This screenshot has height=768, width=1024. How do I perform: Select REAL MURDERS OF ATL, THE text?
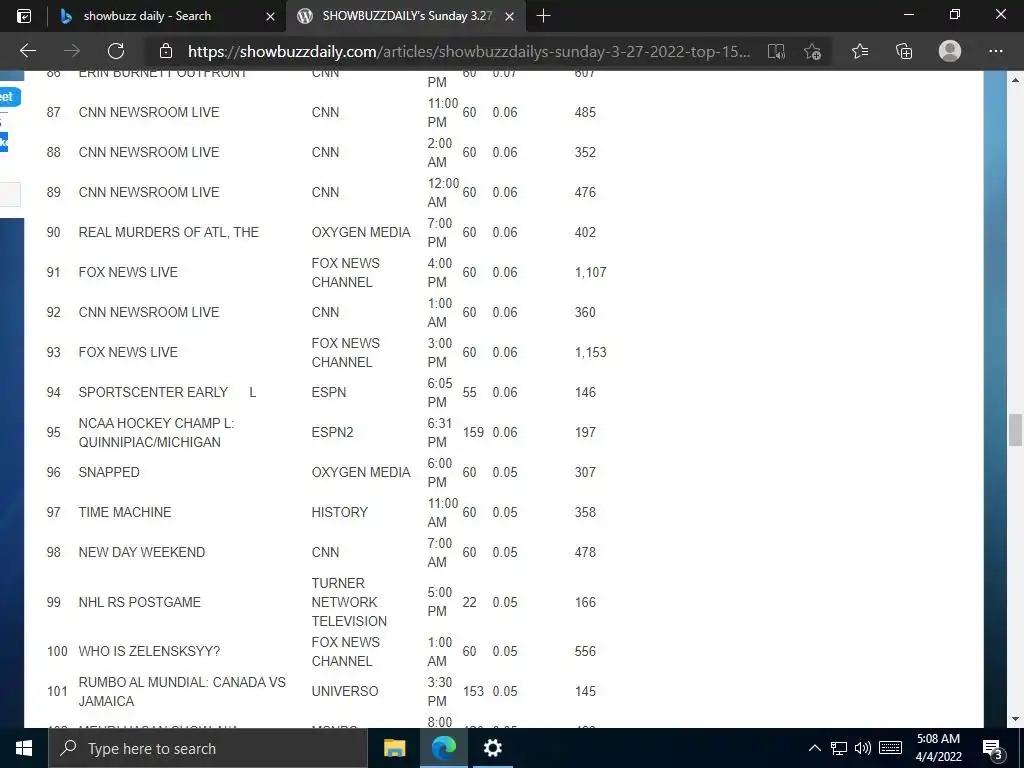coord(168,232)
